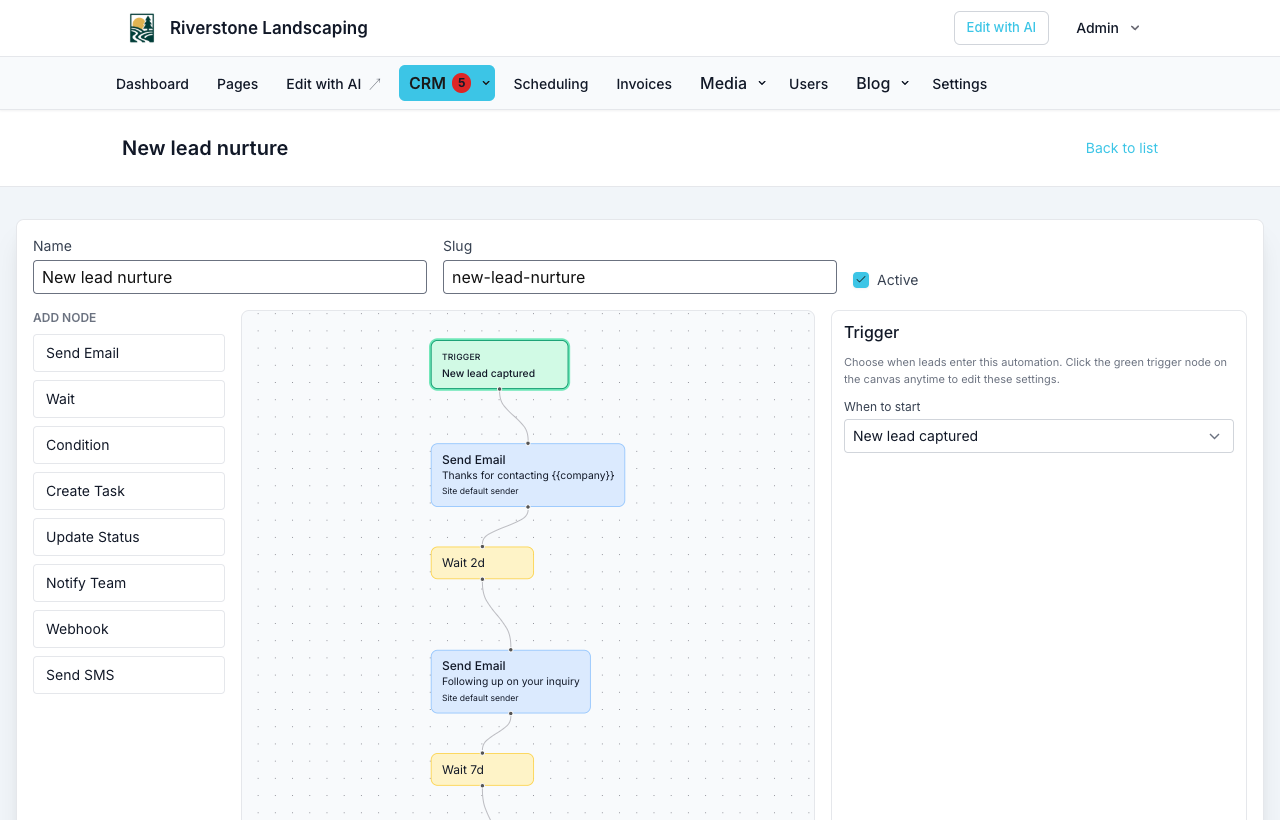1280x820 pixels.
Task: Select the Following up on your inquiry node
Action: coord(511,682)
